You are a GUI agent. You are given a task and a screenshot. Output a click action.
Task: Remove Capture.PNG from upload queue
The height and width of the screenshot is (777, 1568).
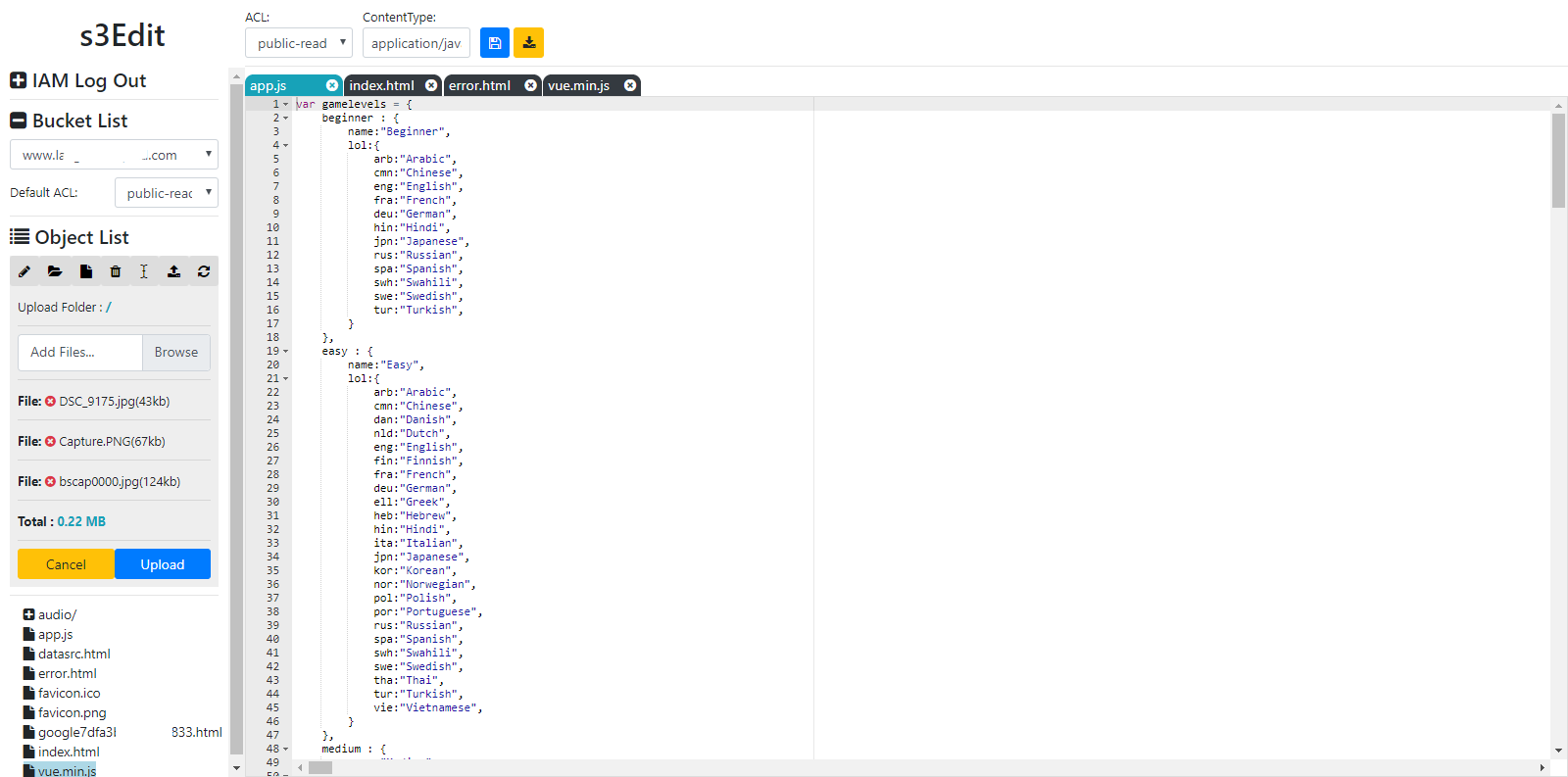pos(51,442)
